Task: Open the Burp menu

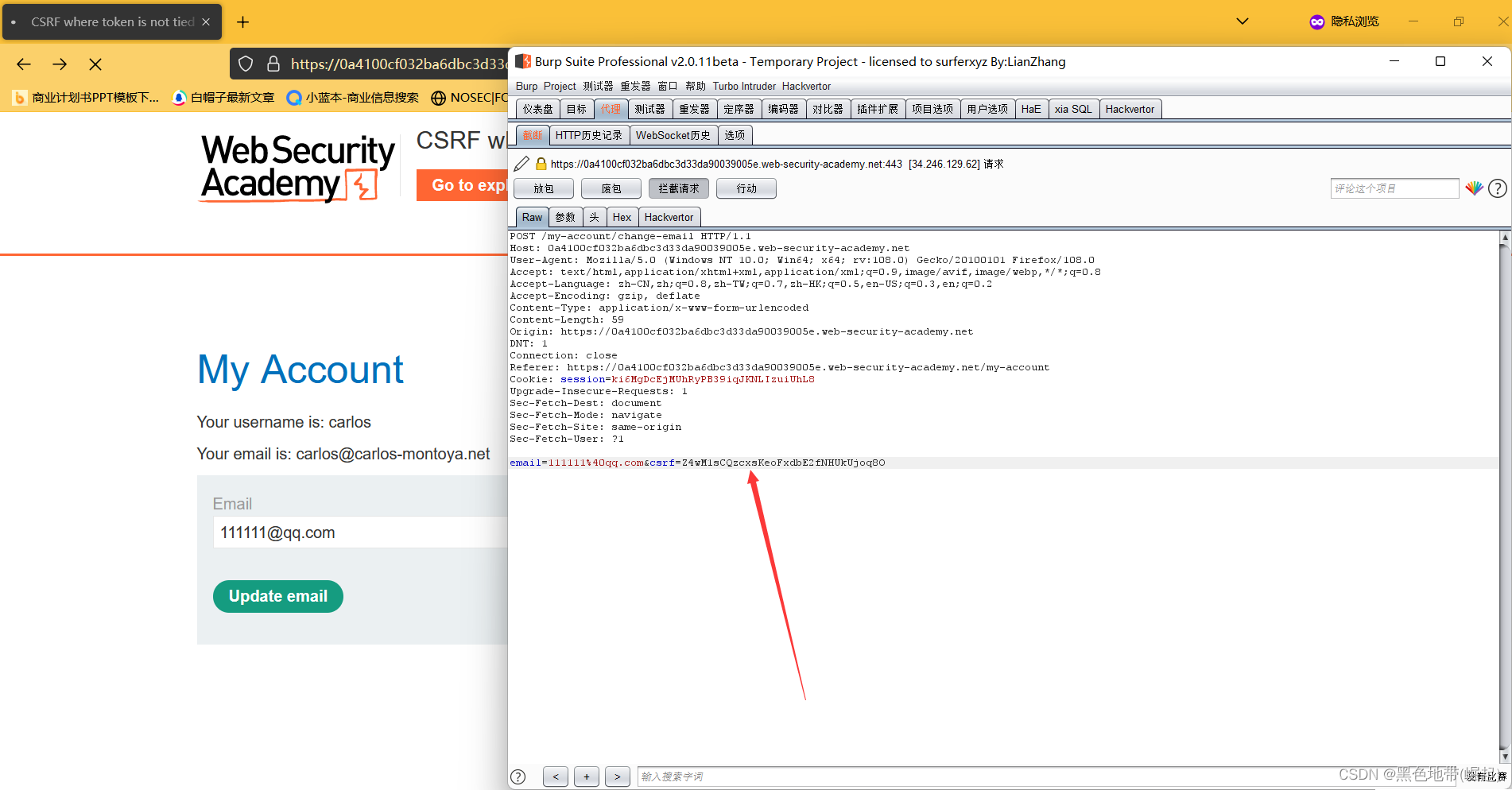Action: [x=526, y=86]
